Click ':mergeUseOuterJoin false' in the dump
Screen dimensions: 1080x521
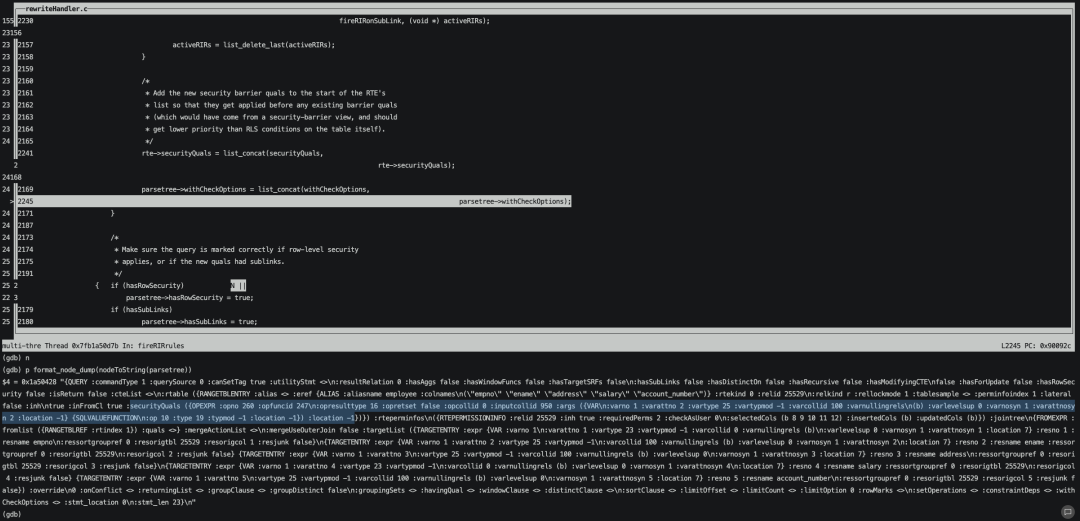click(313, 430)
